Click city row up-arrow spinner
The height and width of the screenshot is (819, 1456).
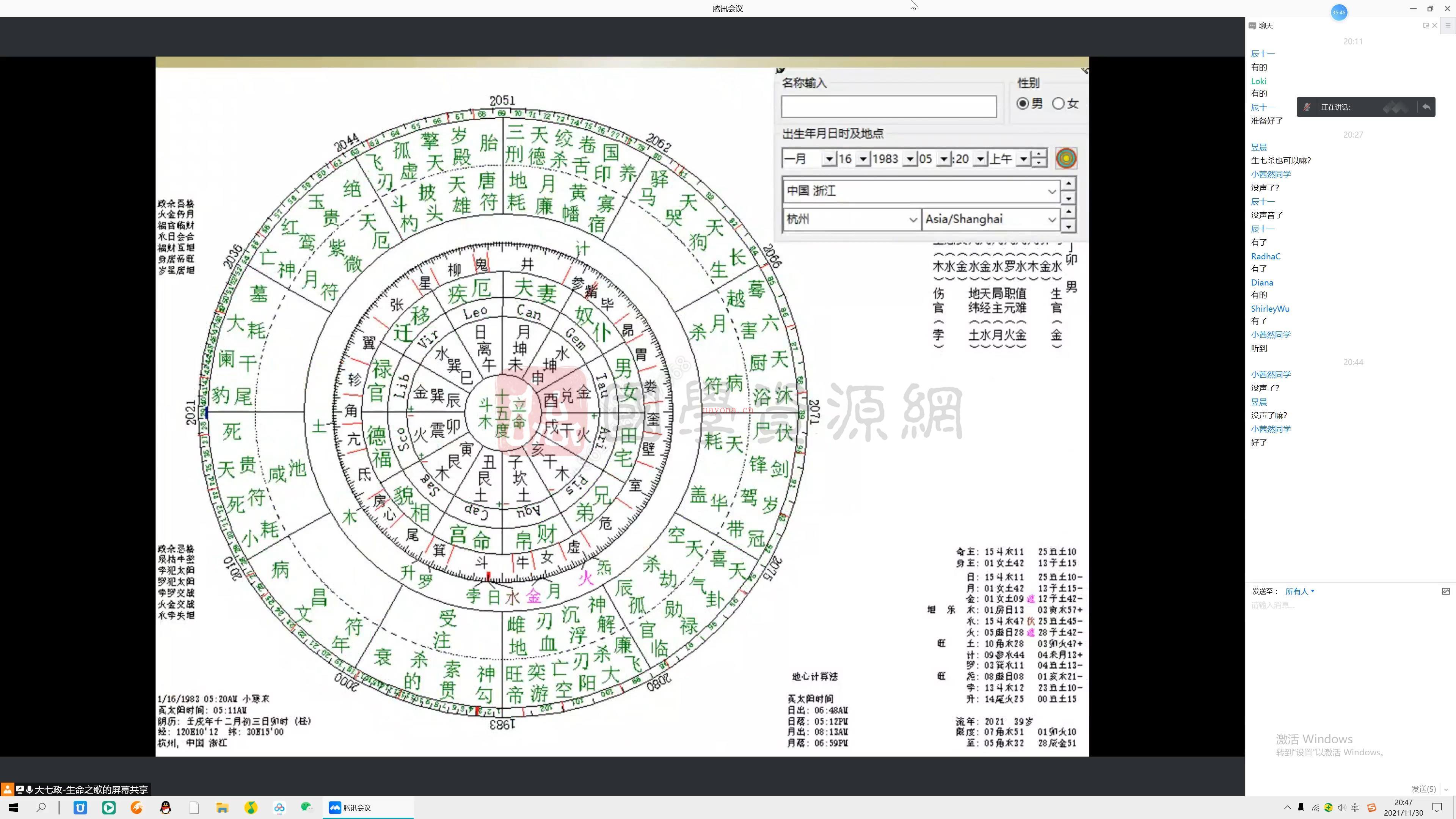[x=1068, y=212]
